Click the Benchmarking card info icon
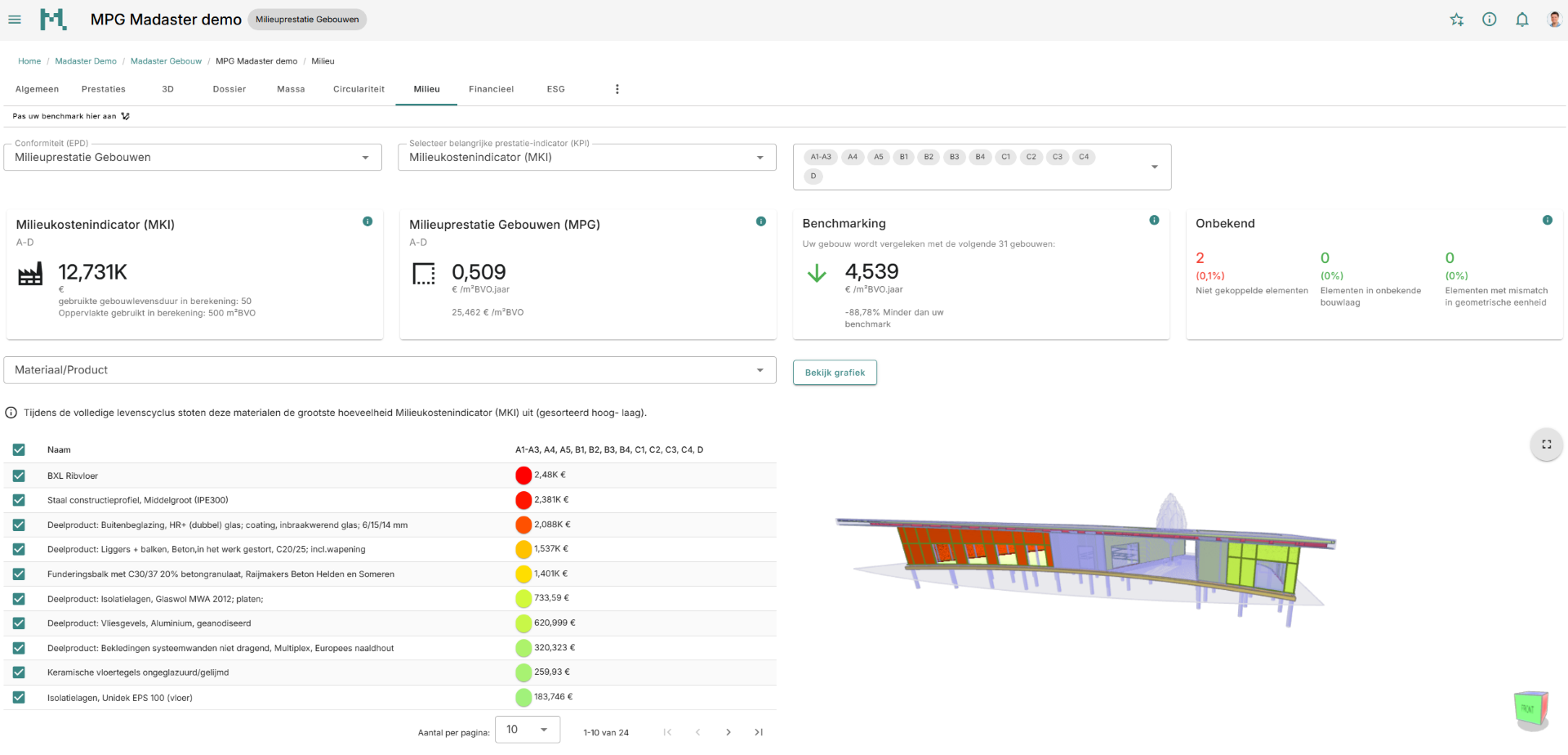1568x755 pixels. point(1154,221)
